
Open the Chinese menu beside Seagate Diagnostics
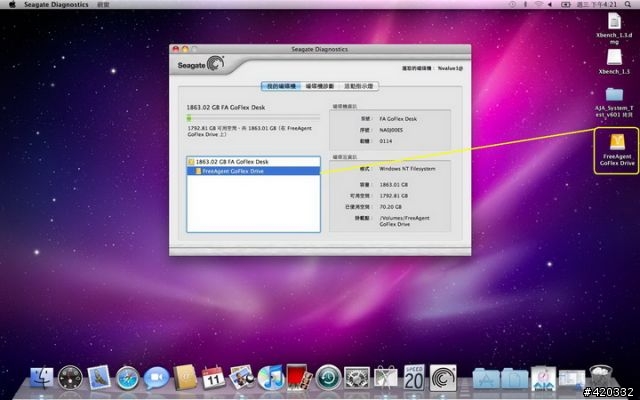(103, 4)
